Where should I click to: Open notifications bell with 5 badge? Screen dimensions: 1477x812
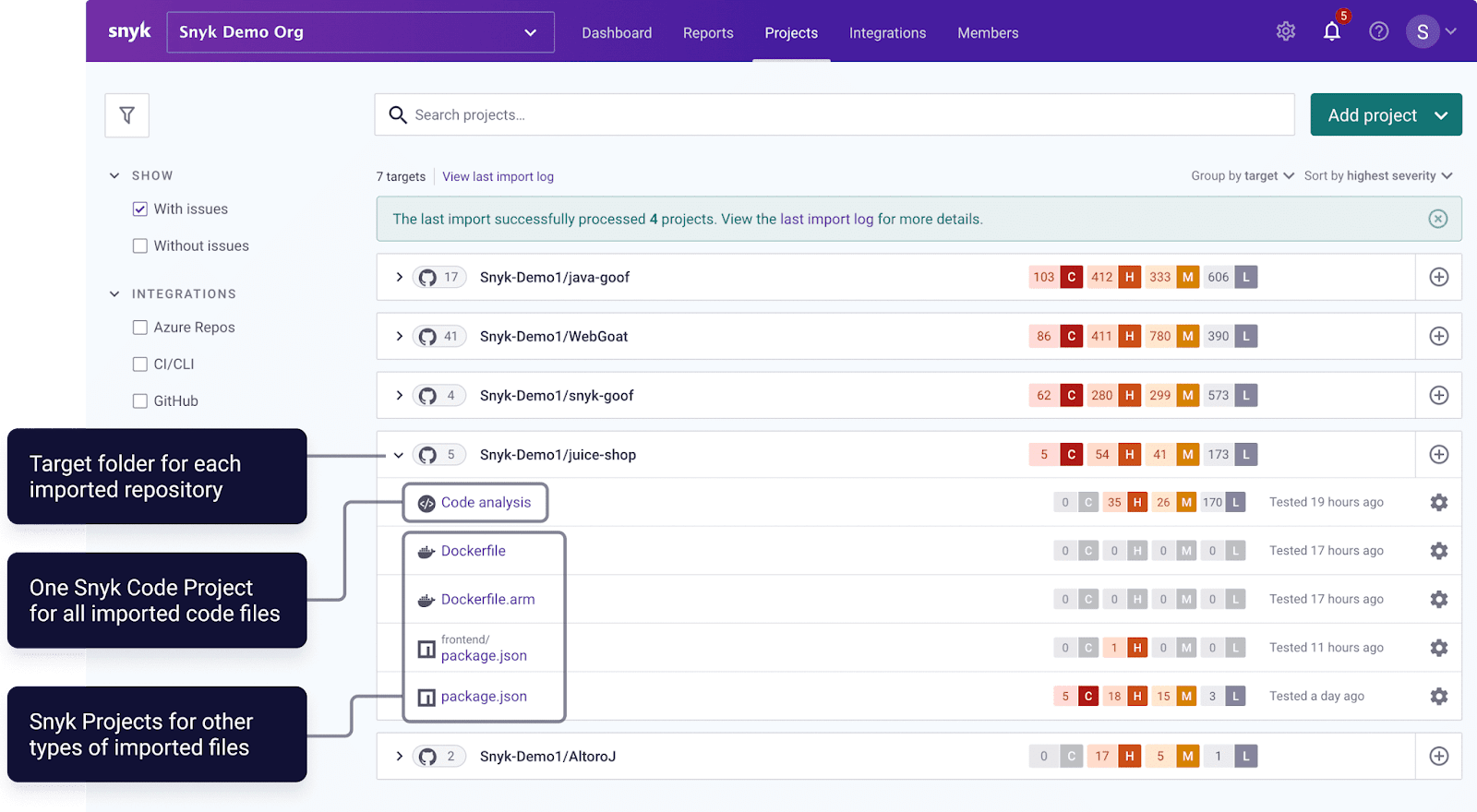point(1332,31)
